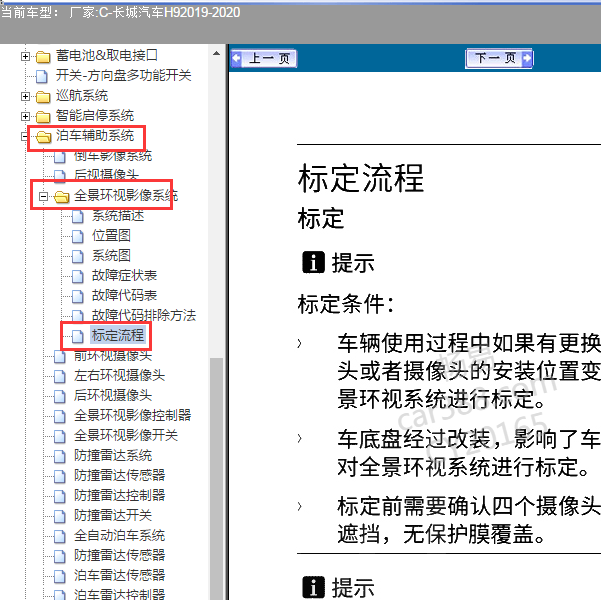Expand the 智能启停系统 tree node
The width and height of the screenshot is (601, 600).
[x=25, y=116]
